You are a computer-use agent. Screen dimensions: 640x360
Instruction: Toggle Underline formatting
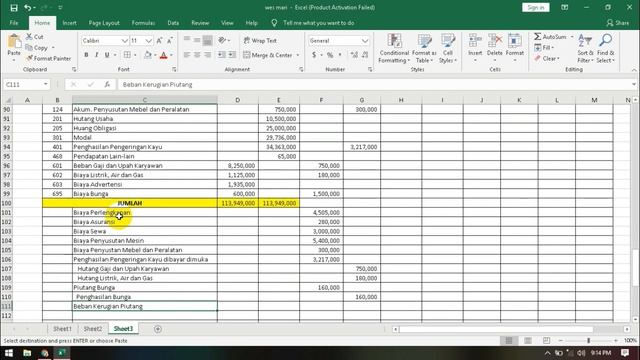point(107,55)
